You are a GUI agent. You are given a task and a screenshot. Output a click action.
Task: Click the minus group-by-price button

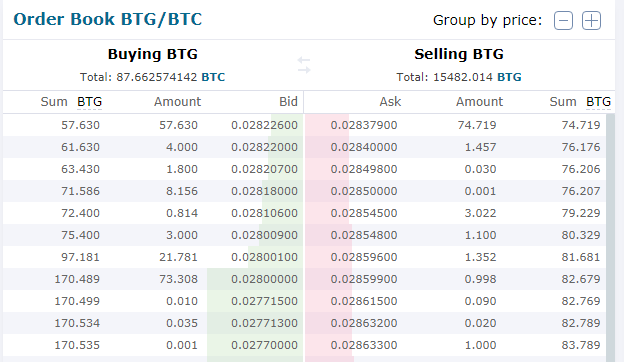point(563,21)
